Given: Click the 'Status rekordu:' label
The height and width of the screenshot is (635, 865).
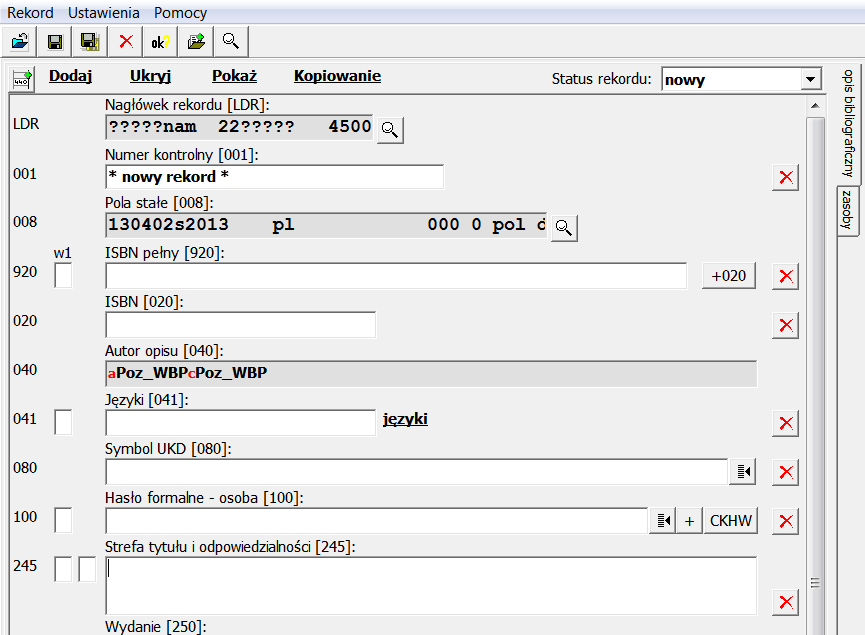Looking at the screenshot, I should (601, 79).
